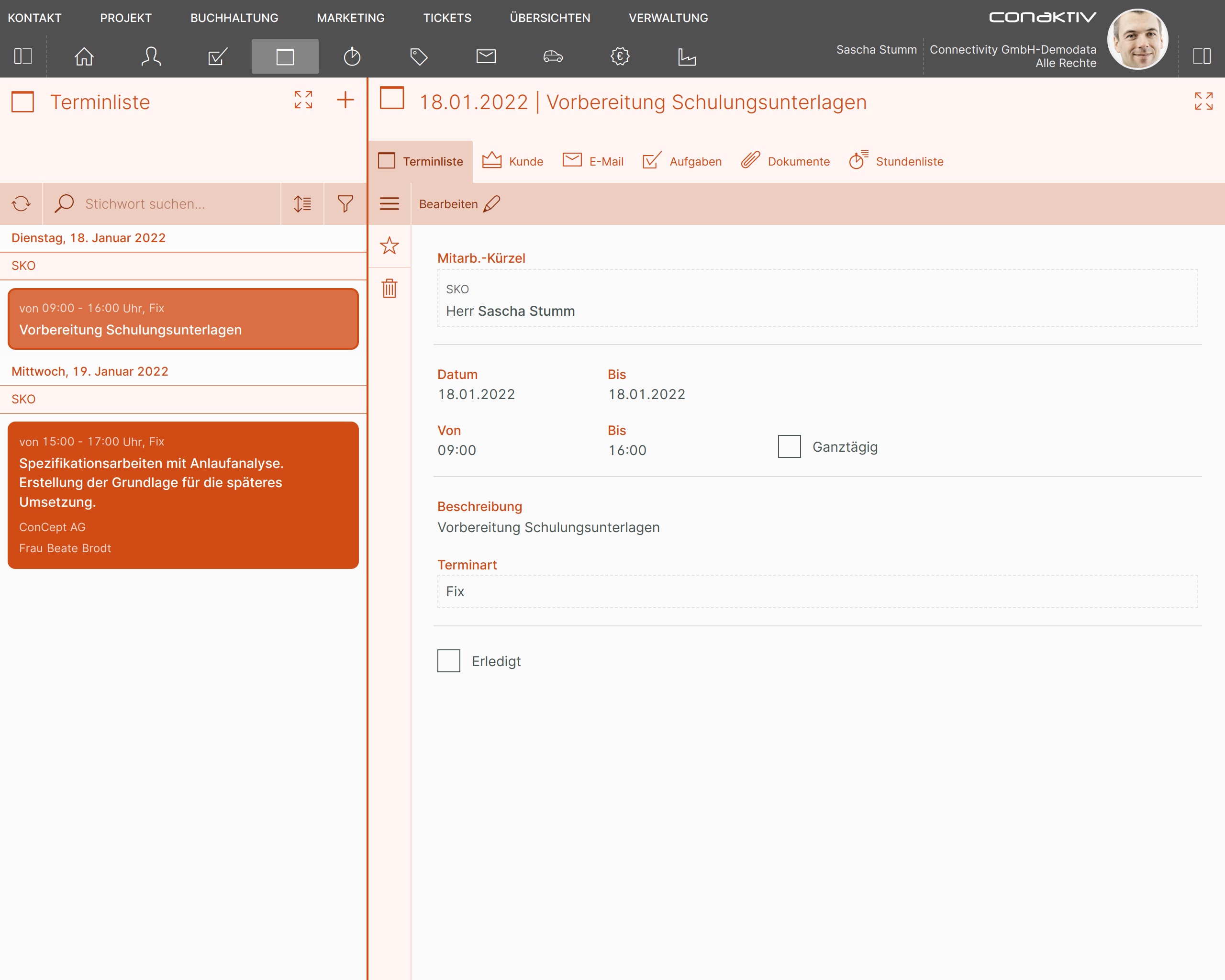Click the user profile photo
The width and height of the screenshot is (1225, 980).
tap(1138, 39)
